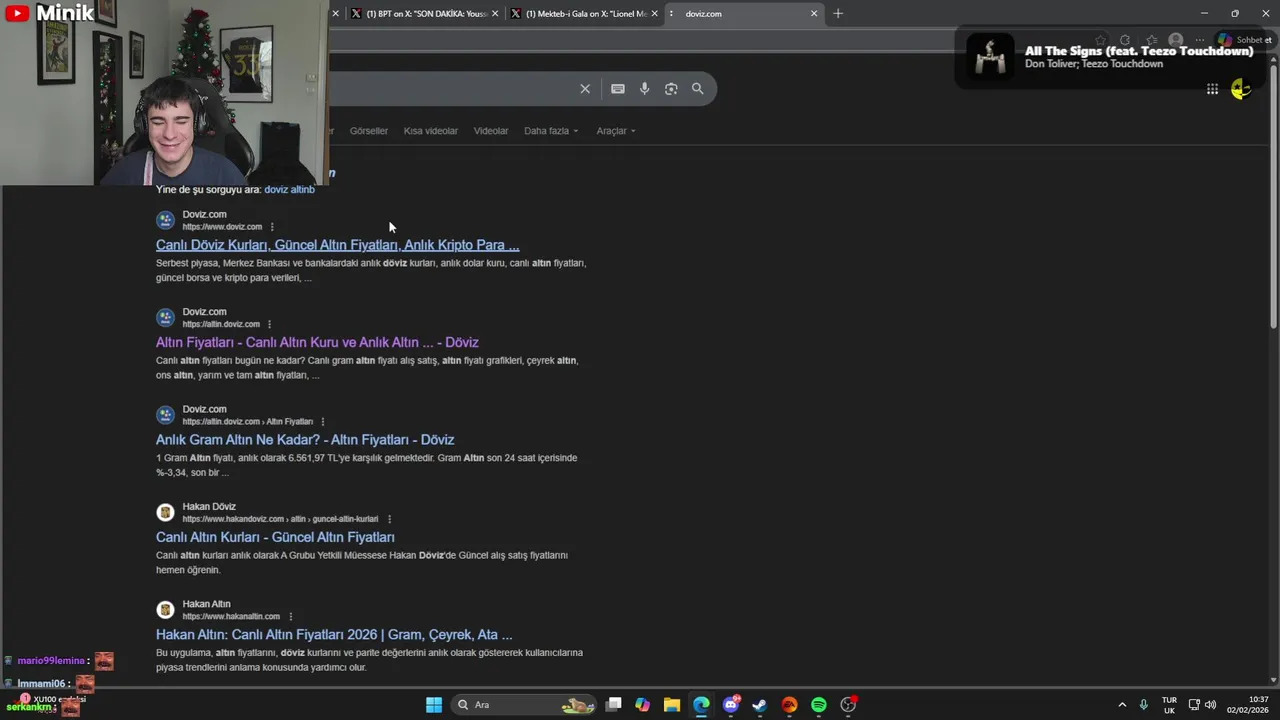Screen dimensions: 1280x720
Task: Open more options for first altin.doviz.com result
Action: click(x=269, y=324)
